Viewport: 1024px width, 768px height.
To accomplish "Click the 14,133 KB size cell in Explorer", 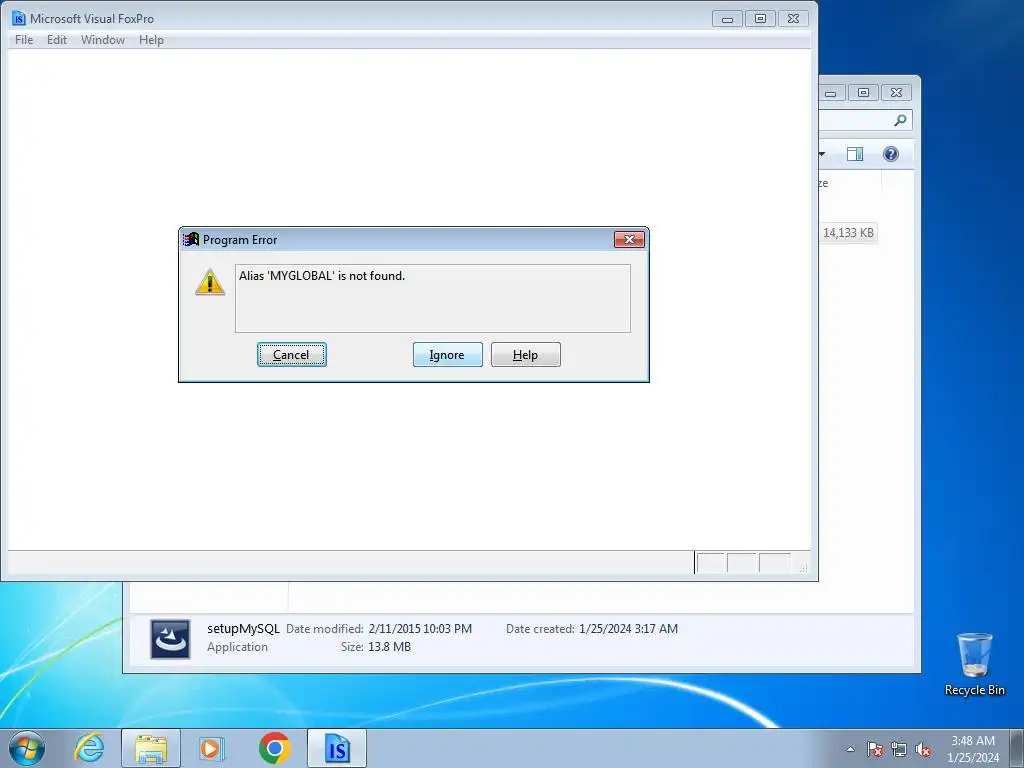I will [848, 232].
